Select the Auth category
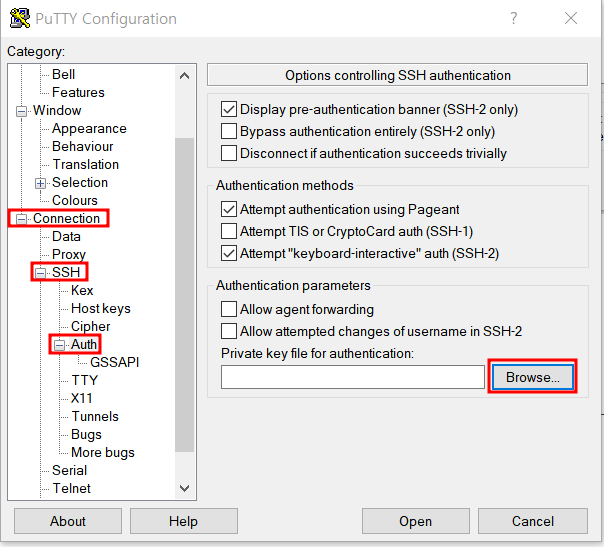The width and height of the screenshot is (604, 547). (x=84, y=344)
